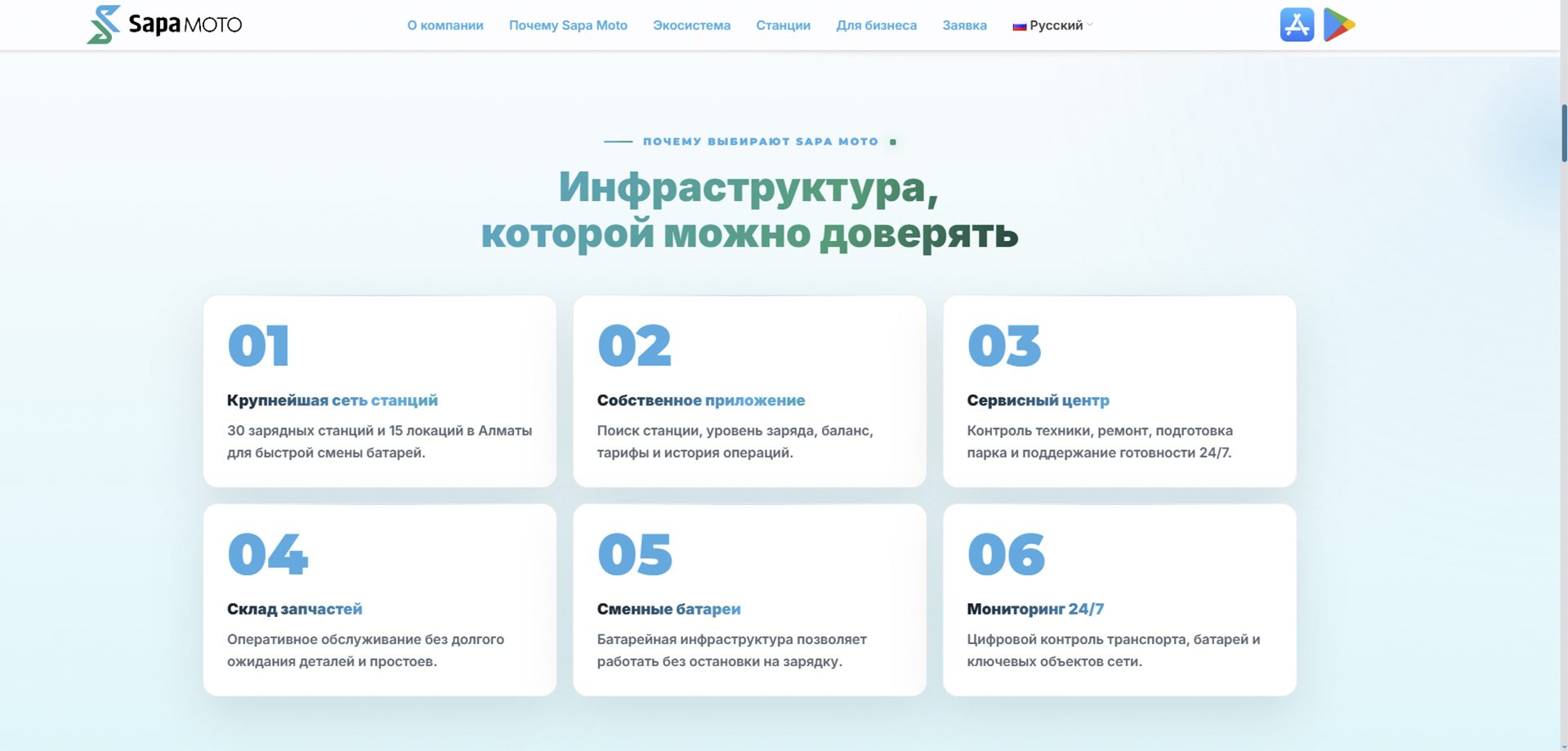Open the Русский language dropdown

click(x=1052, y=25)
